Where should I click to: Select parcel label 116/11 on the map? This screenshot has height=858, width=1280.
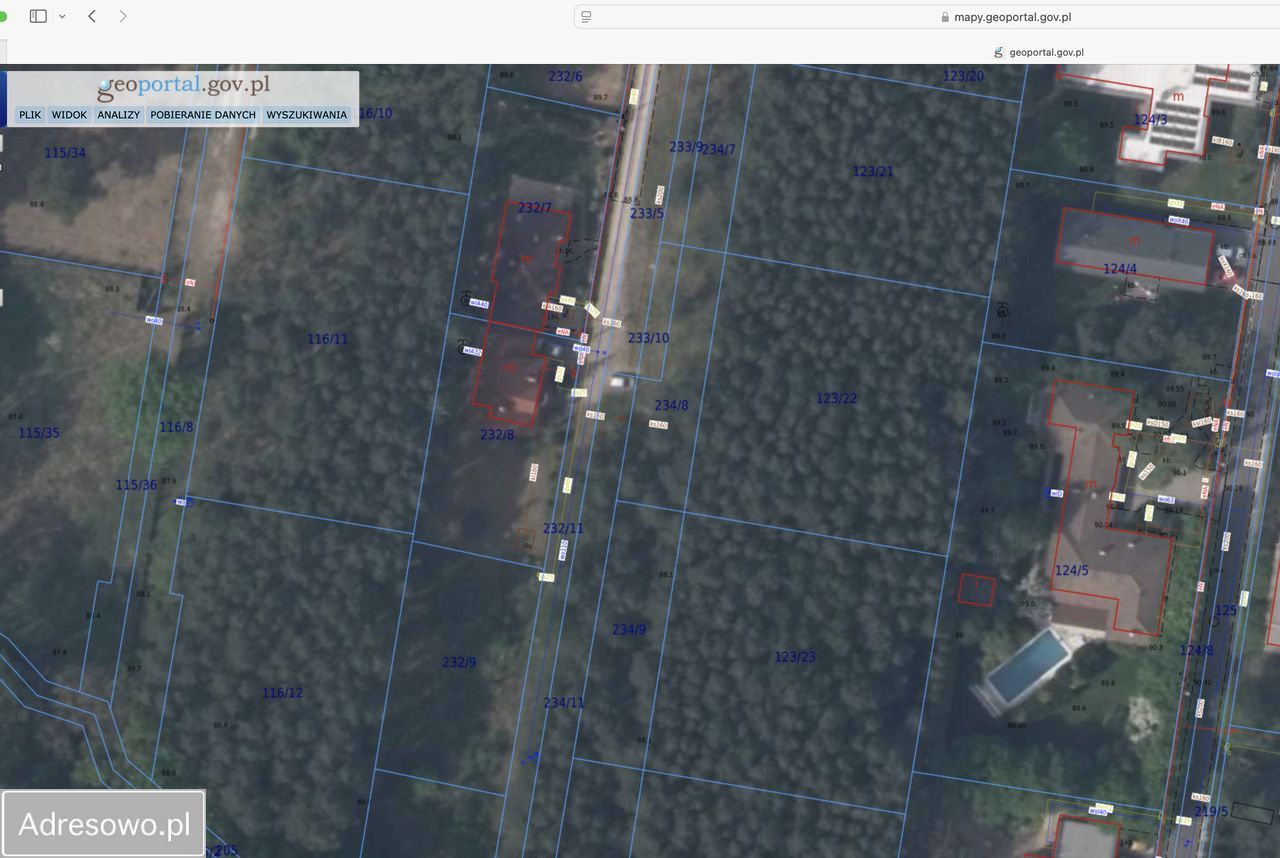328,340
